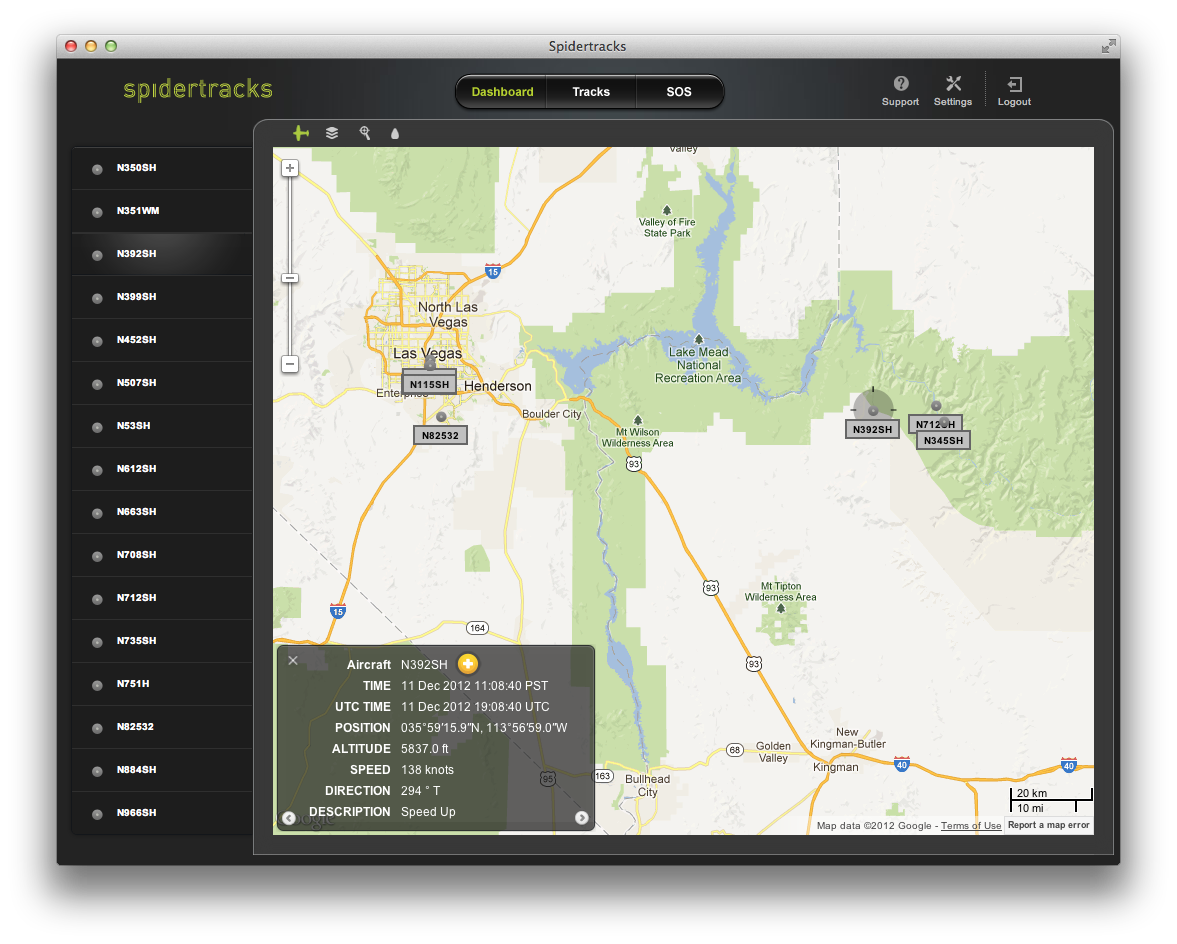Switch to the Tracks tab
Screen dimensions: 1177x944
click(591, 92)
